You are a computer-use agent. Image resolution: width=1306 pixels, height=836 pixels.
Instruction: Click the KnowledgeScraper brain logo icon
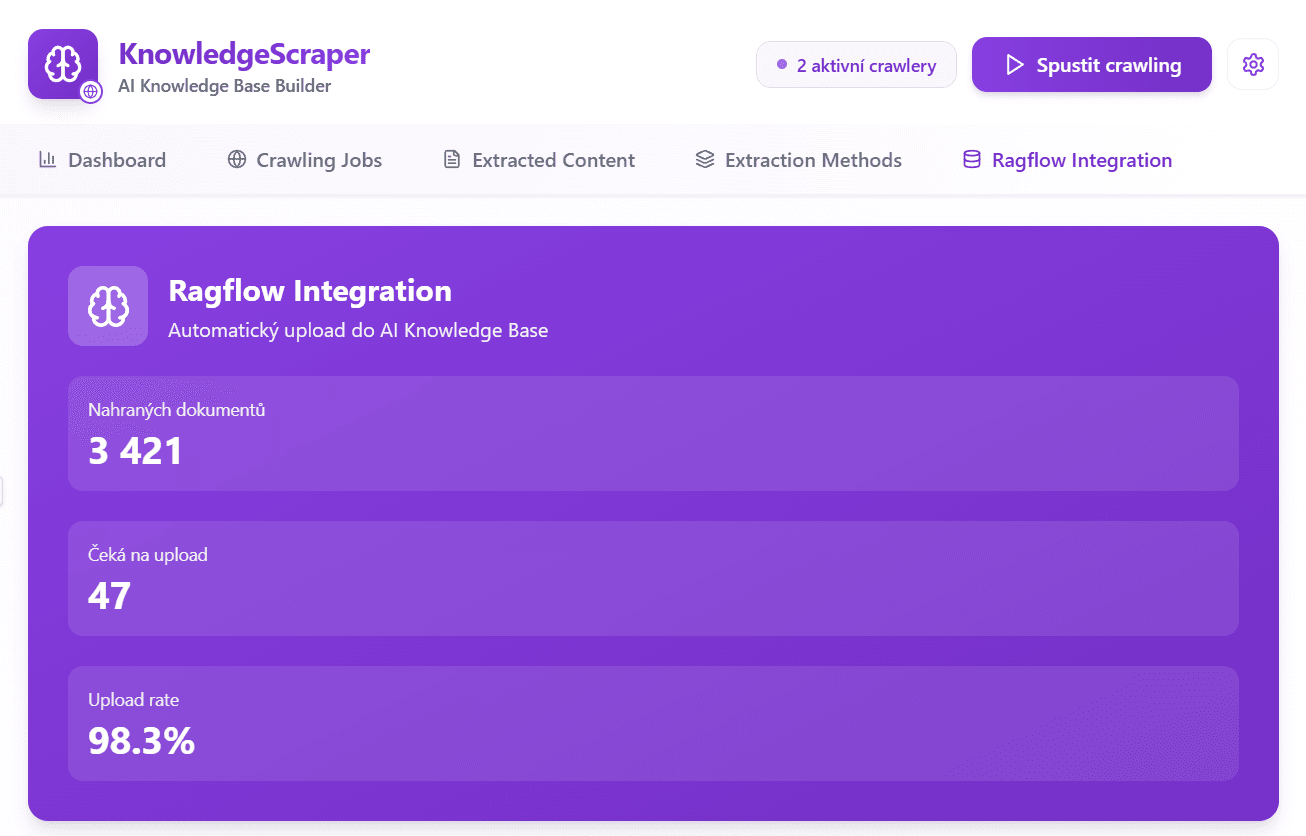pyautogui.click(x=62, y=62)
